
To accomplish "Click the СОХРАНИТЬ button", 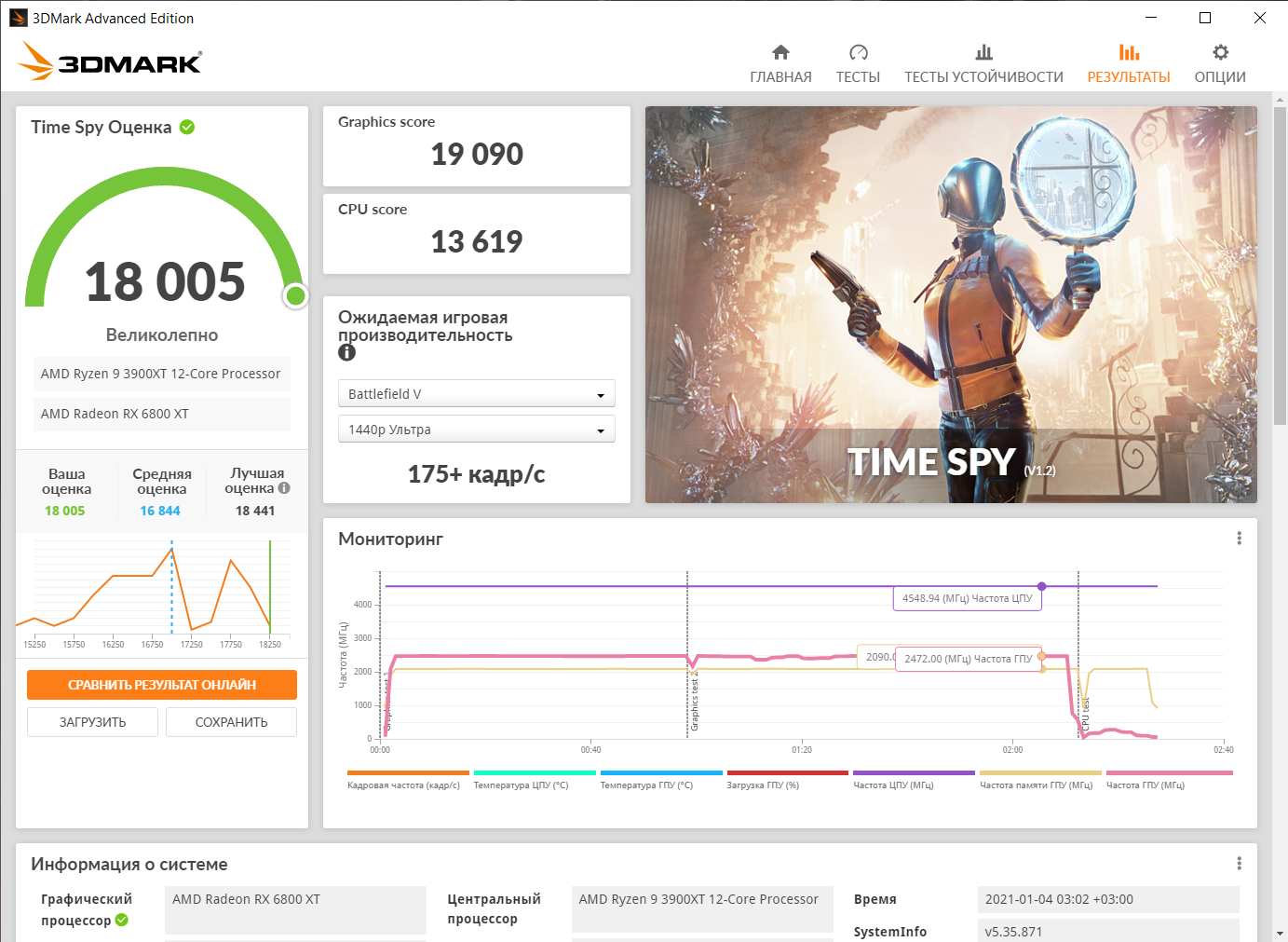I will (x=231, y=722).
